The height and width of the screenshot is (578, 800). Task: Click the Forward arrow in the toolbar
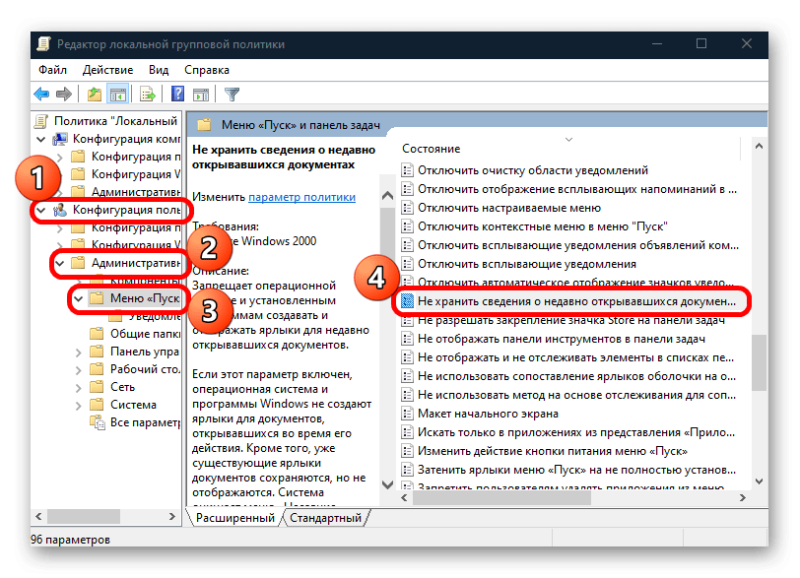click(x=64, y=94)
